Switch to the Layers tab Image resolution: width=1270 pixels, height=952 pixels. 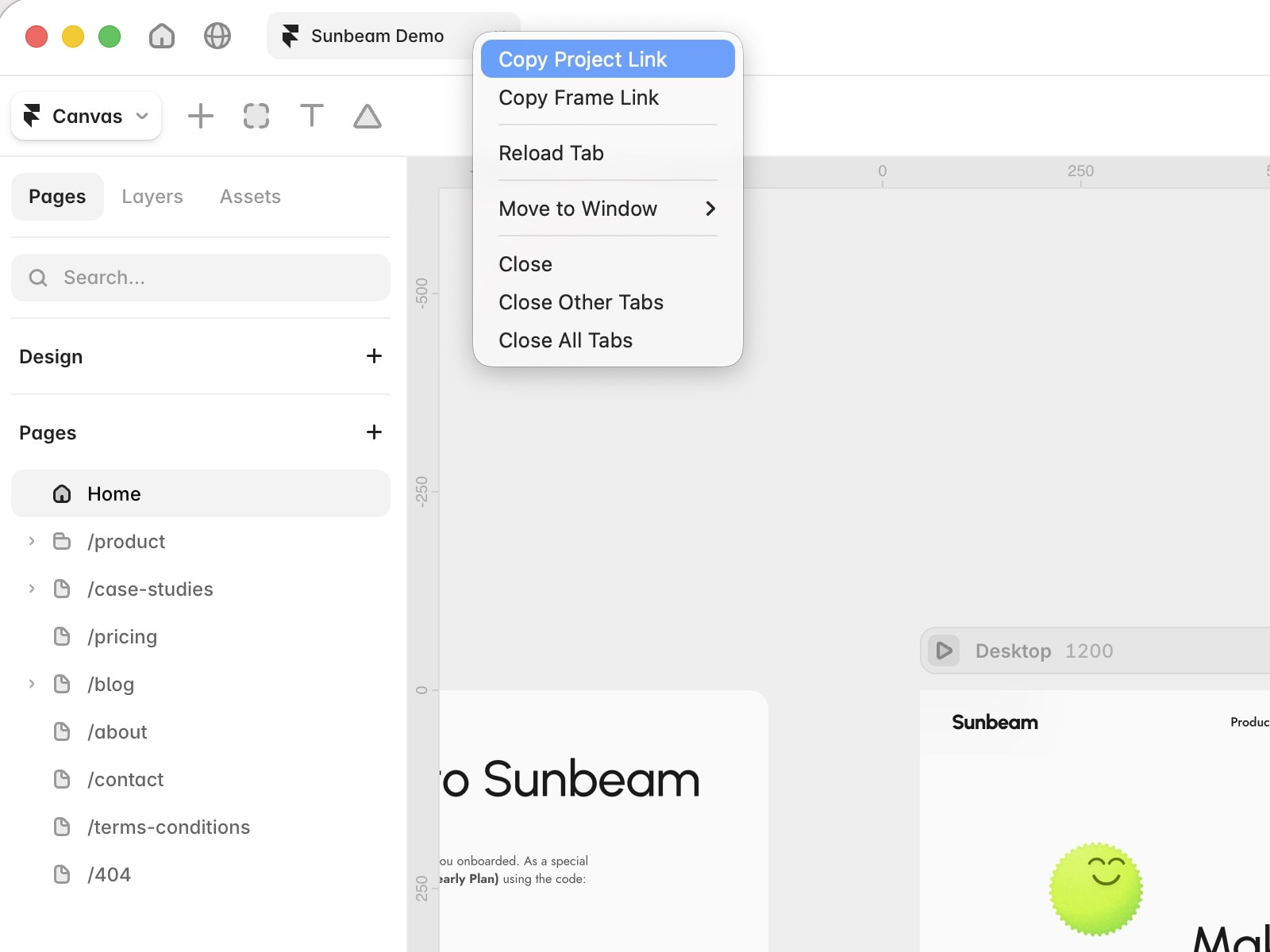point(152,197)
